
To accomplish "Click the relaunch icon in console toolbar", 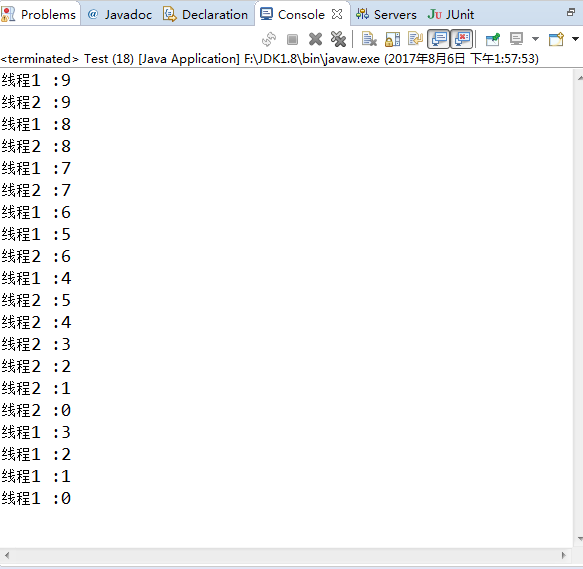I will (269, 39).
